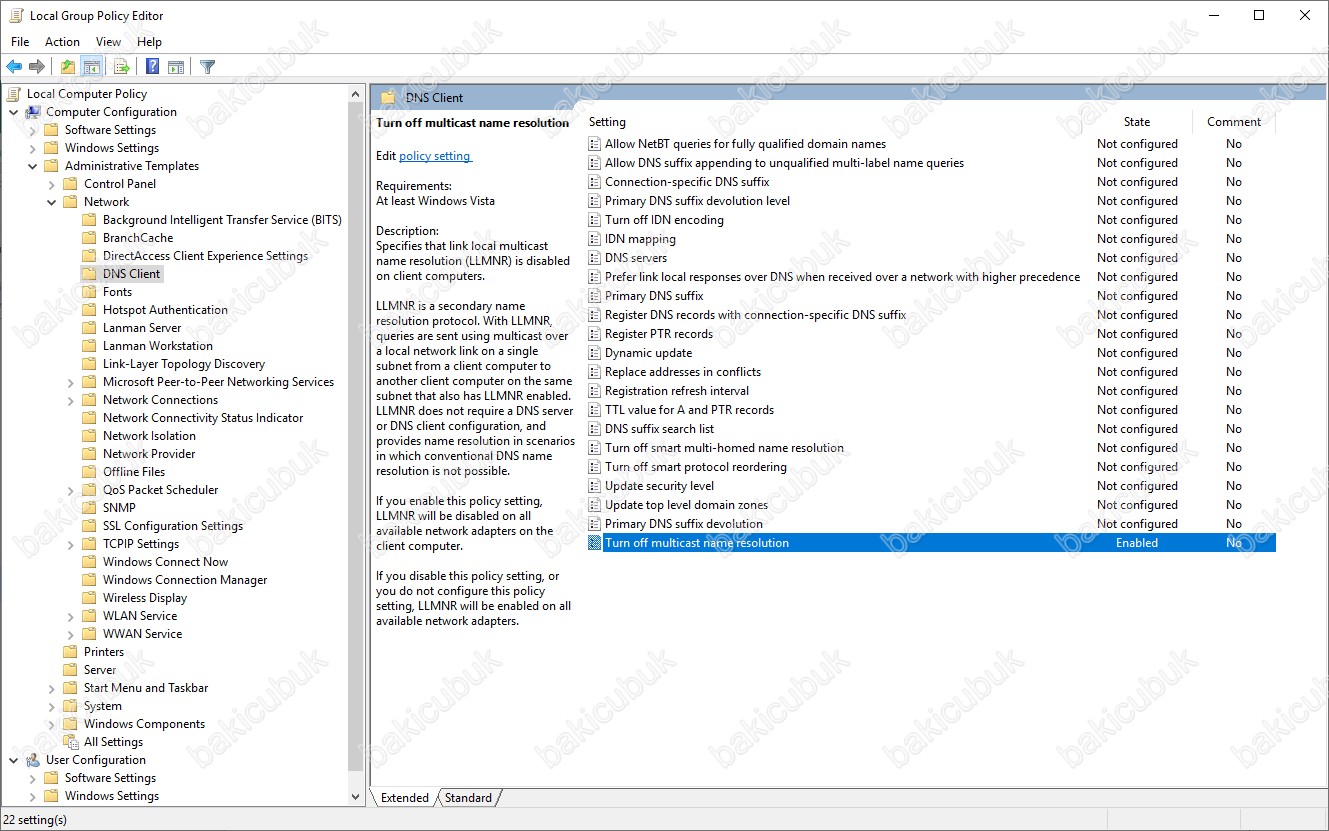Click the policy icon beside Update security level

[595, 486]
